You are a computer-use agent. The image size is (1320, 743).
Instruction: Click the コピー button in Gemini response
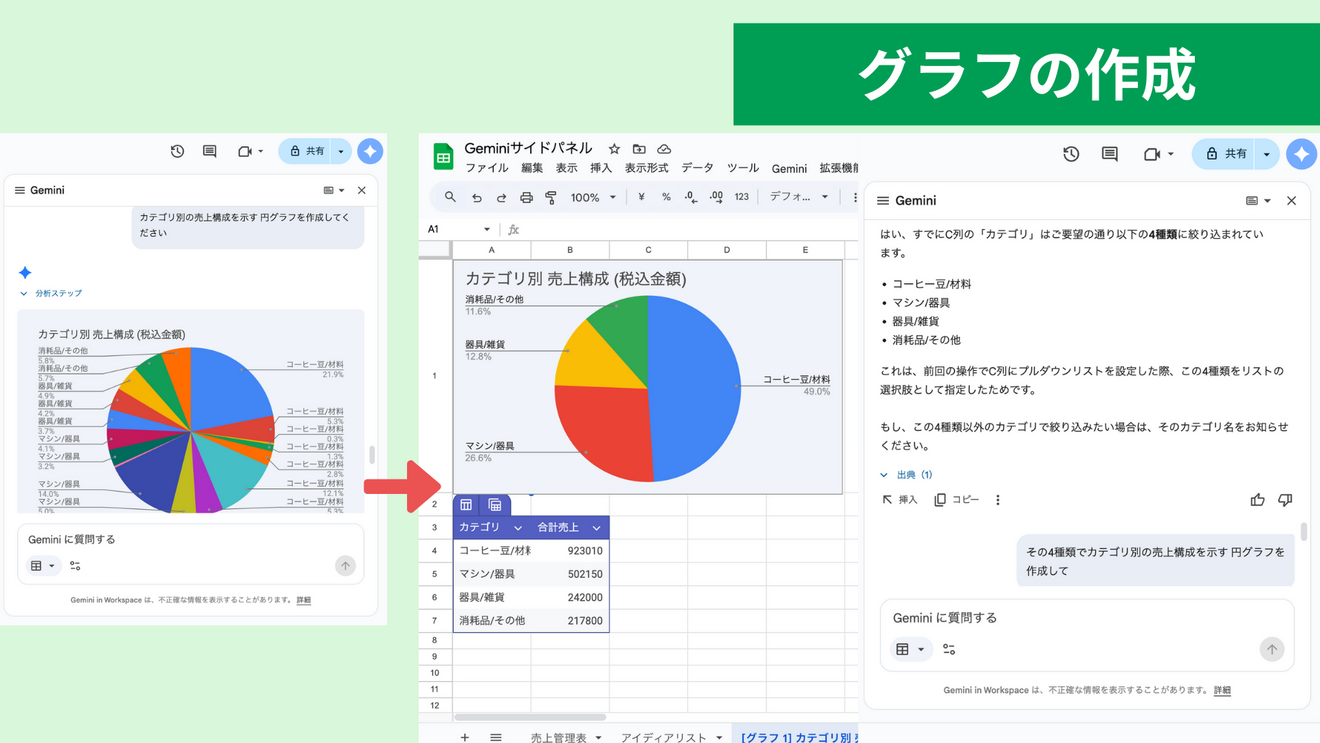[957, 500]
